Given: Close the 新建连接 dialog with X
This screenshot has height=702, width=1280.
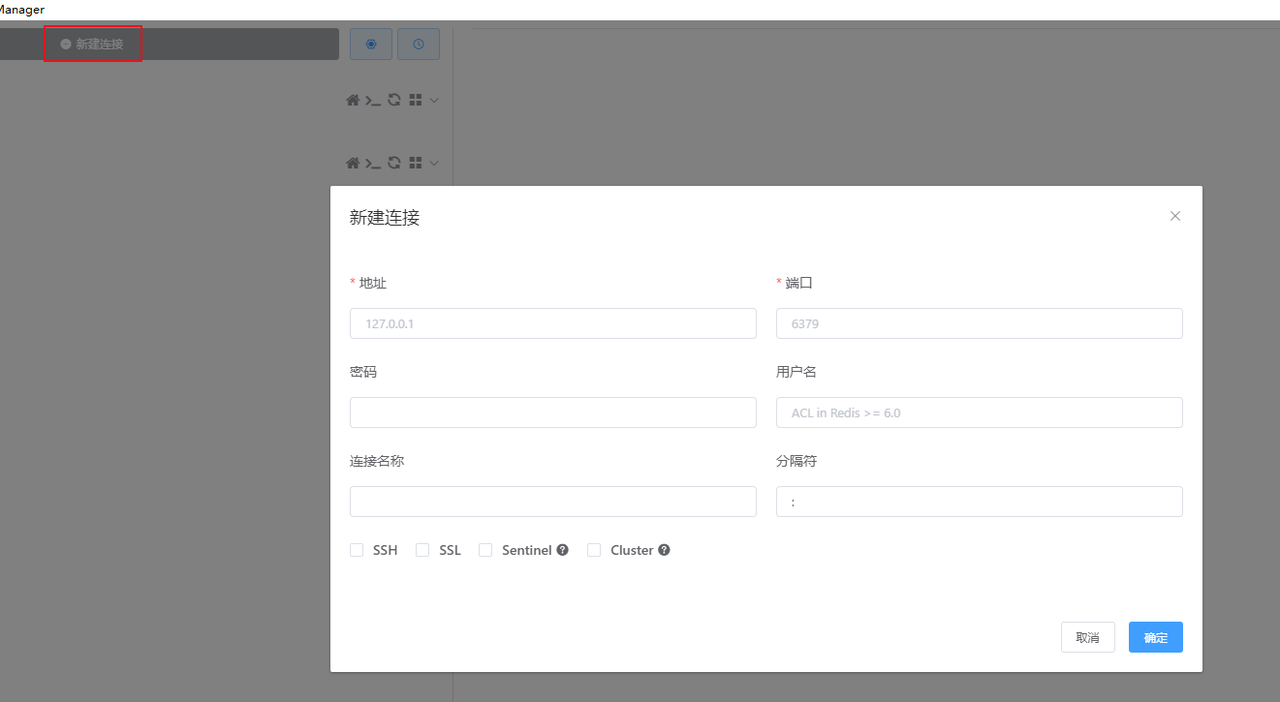Looking at the screenshot, I should point(1175,216).
